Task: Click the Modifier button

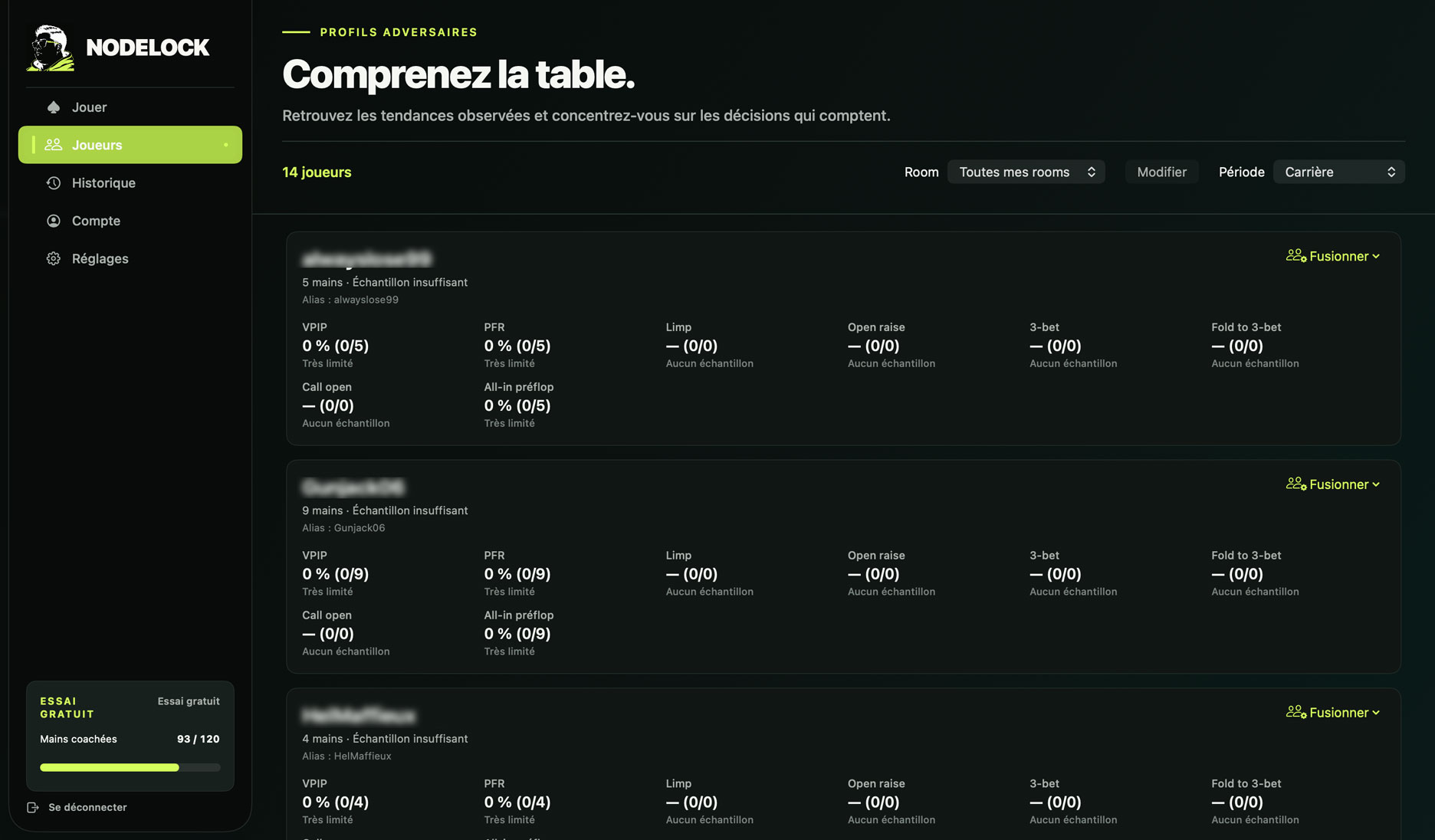Action: click(x=1161, y=172)
